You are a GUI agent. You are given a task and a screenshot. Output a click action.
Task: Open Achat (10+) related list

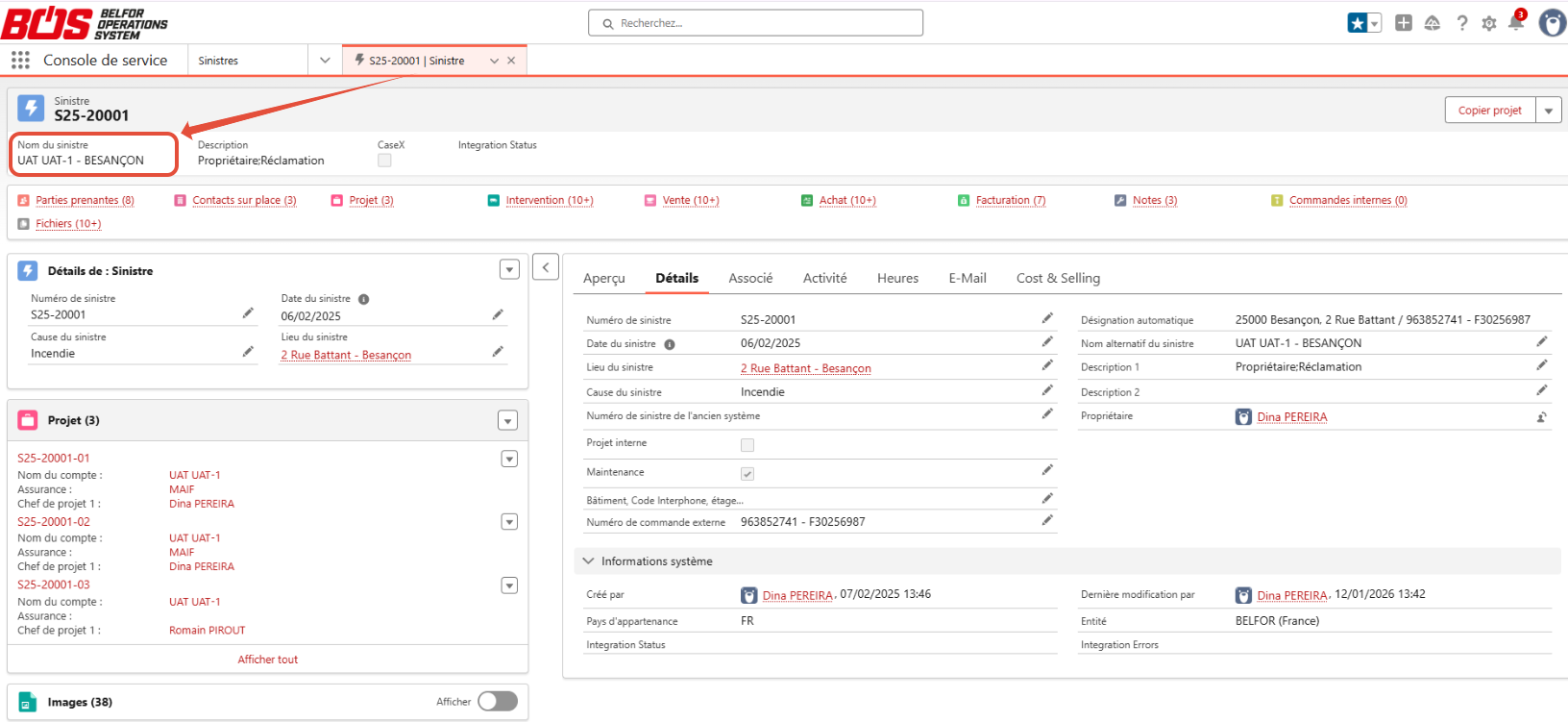click(847, 200)
